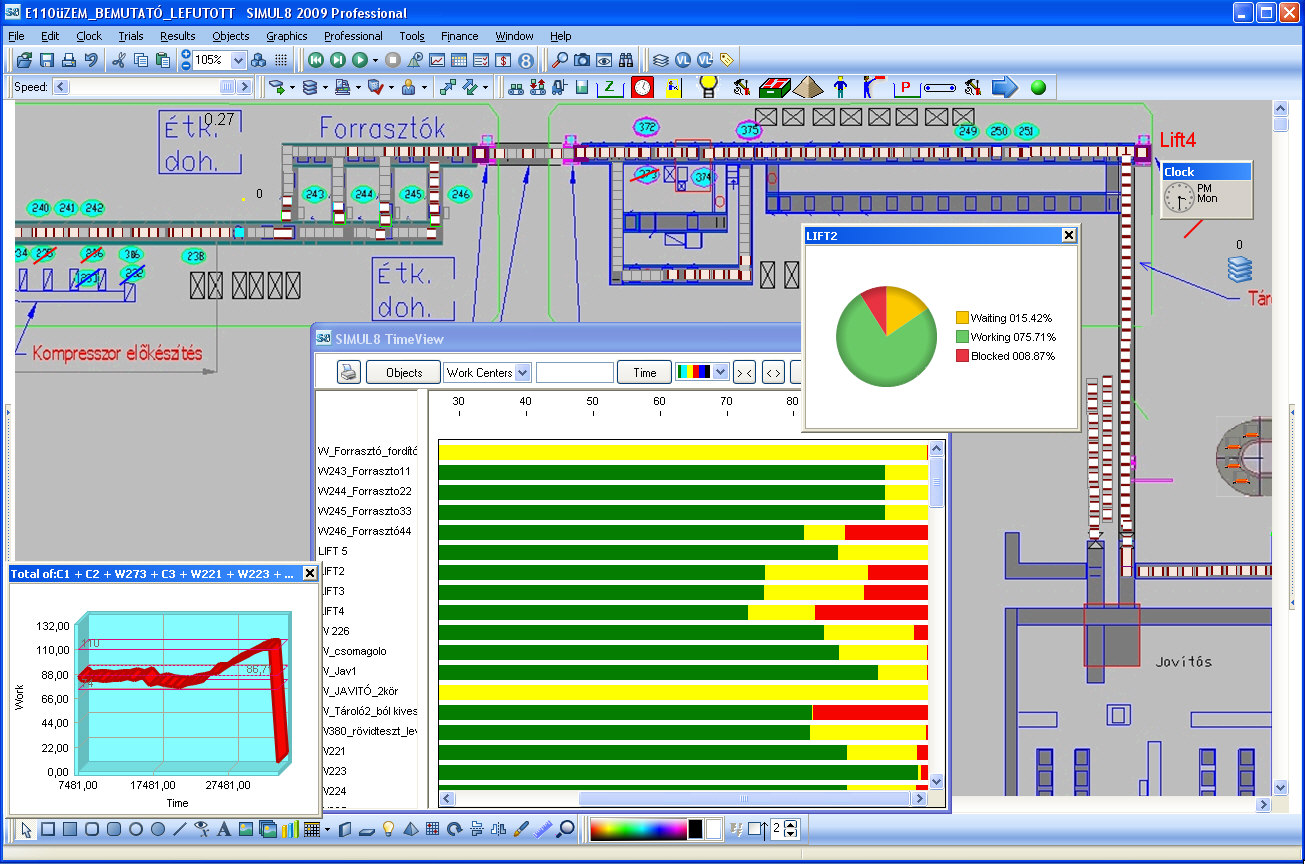Viewport: 1305px width, 864px height.
Task: Select the text A drawing tool
Action: (223, 829)
